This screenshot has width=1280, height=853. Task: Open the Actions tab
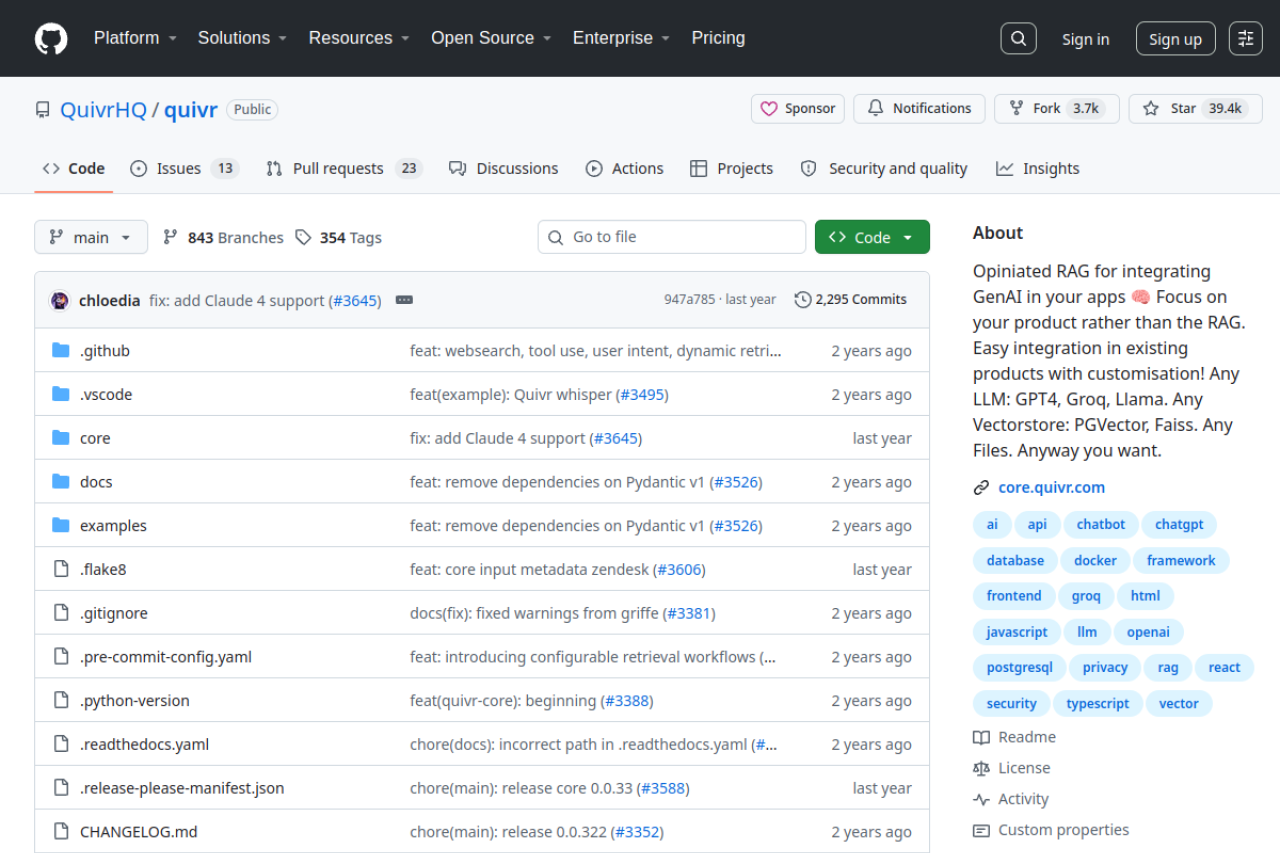coord(625,169)
